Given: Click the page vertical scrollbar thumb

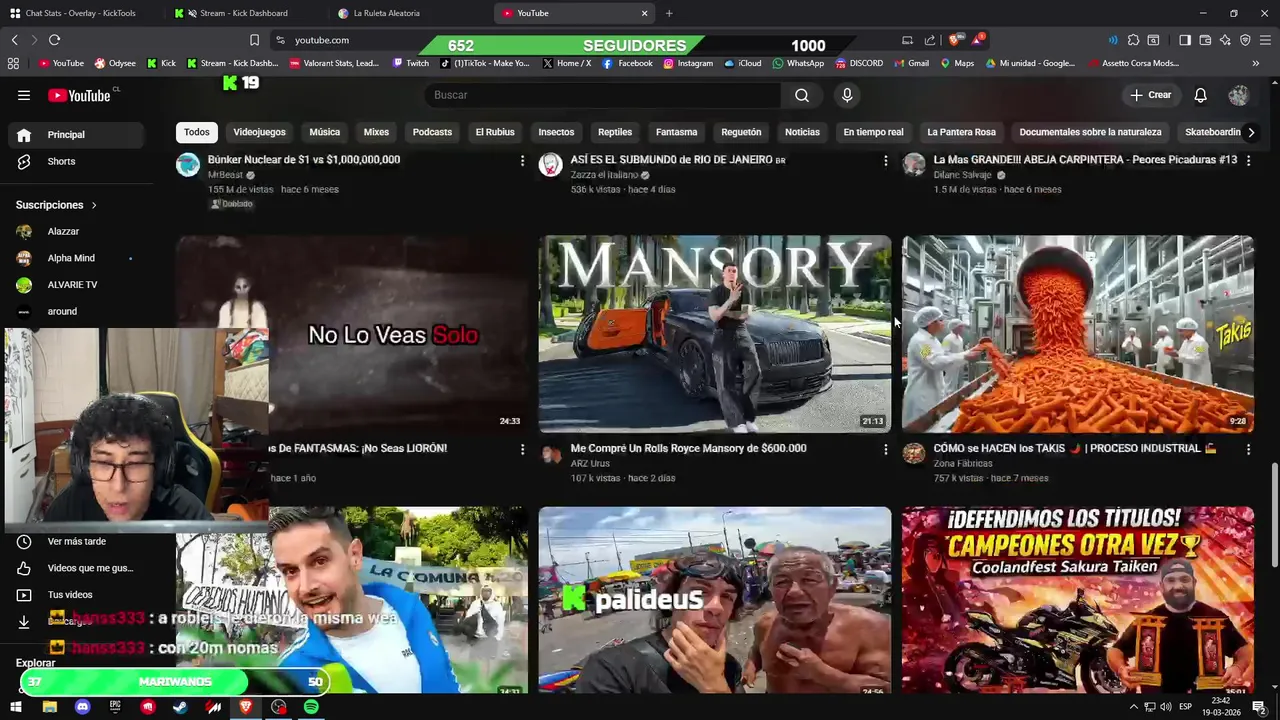Looking at the screenshot, I should tap(1273, 515).
